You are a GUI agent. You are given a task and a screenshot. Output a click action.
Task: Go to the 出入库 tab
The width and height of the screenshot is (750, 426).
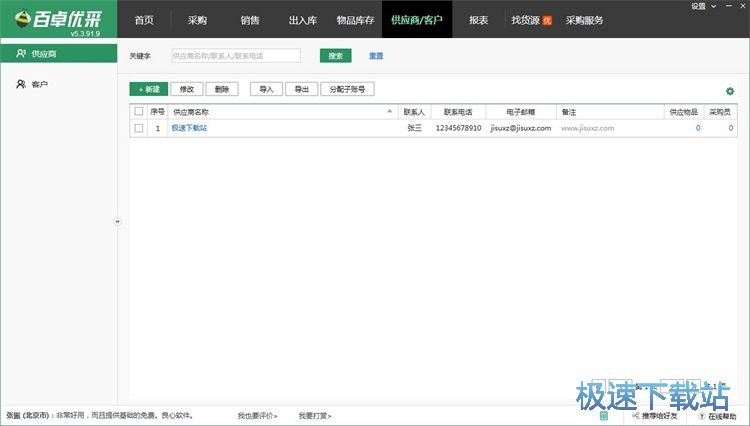click(x=303, y=20)
